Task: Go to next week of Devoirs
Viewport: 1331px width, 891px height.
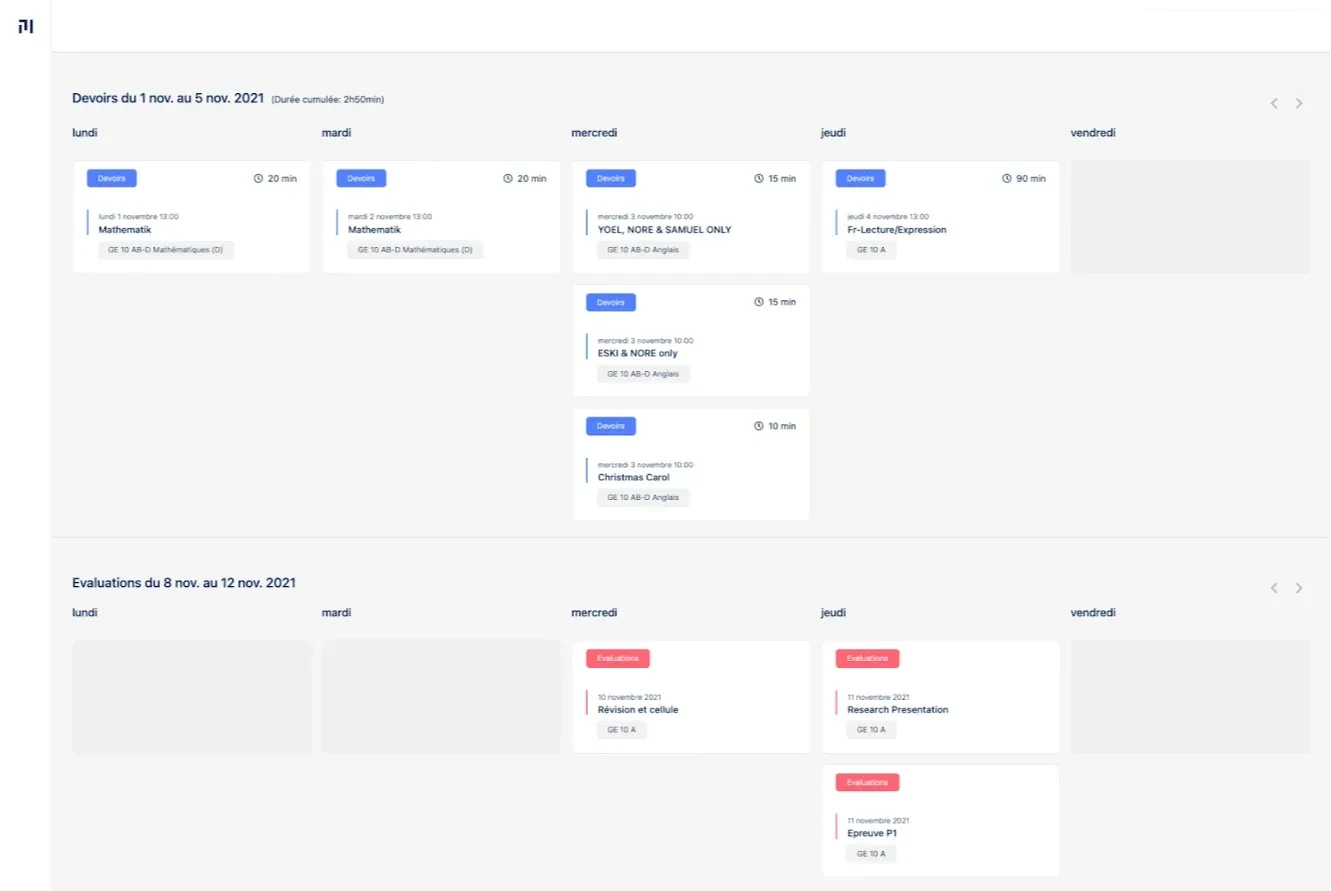Action: pos(1299,103)
